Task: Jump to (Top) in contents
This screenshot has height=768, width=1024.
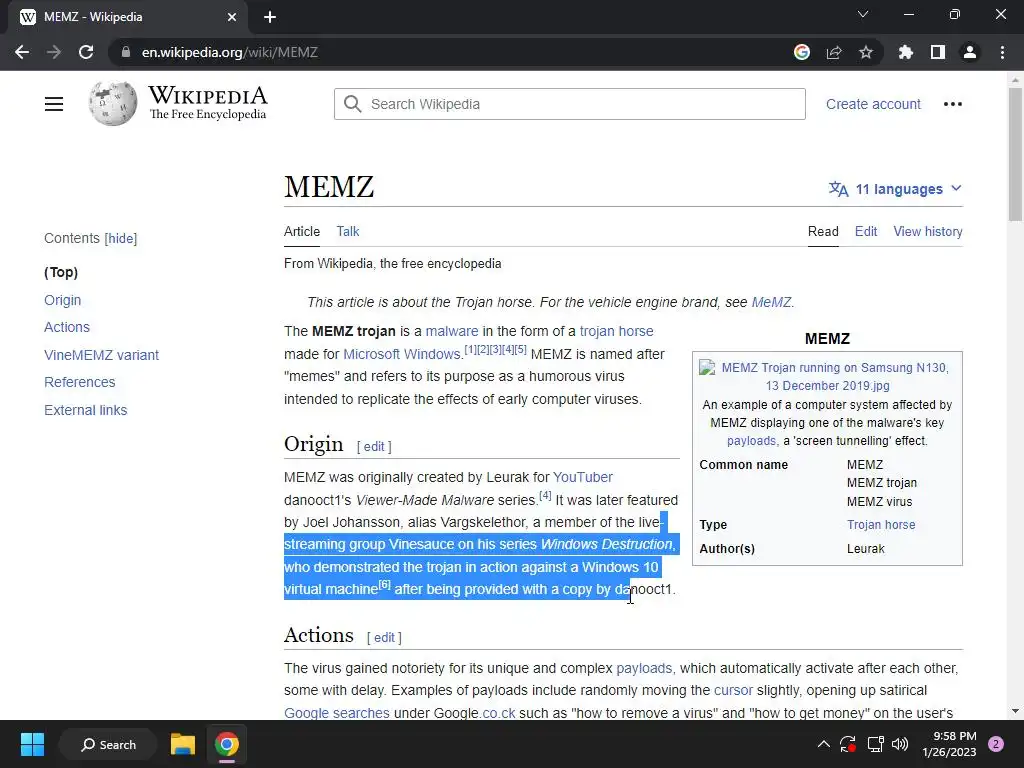Action: point(61,272)
